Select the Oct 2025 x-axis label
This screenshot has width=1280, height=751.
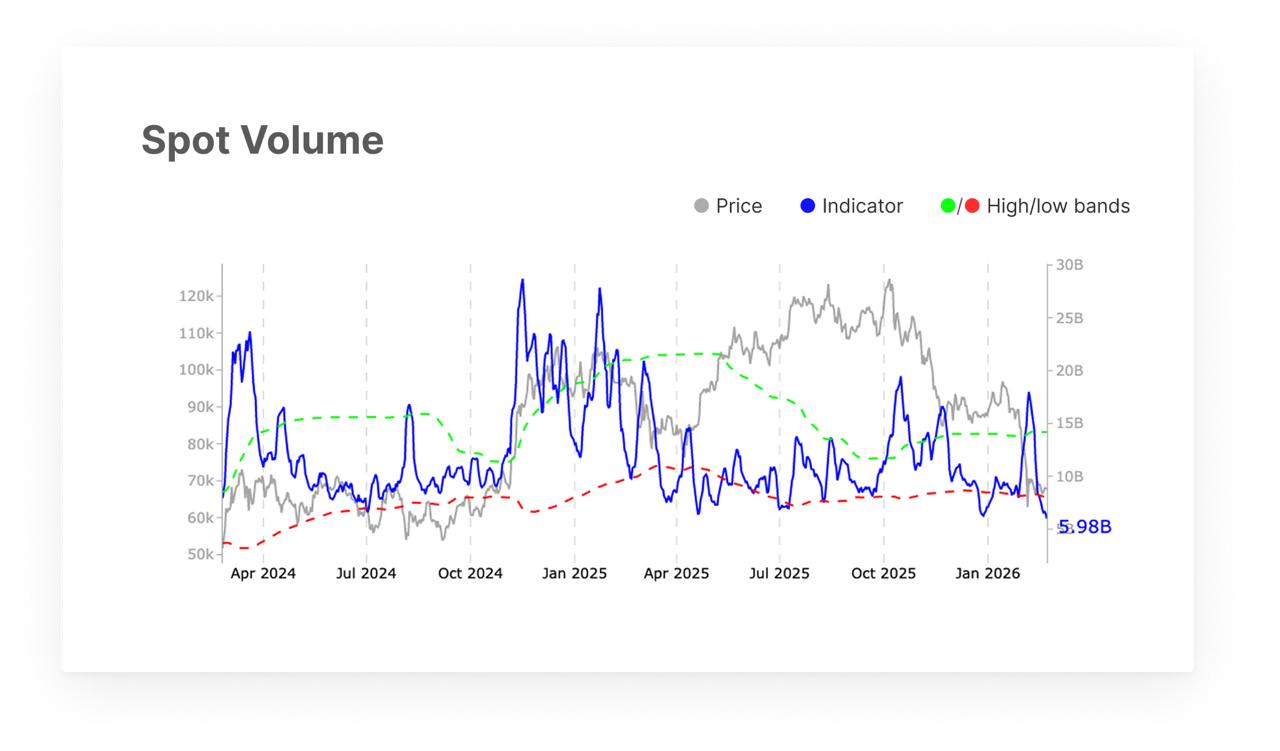click(x=883, y=574)
